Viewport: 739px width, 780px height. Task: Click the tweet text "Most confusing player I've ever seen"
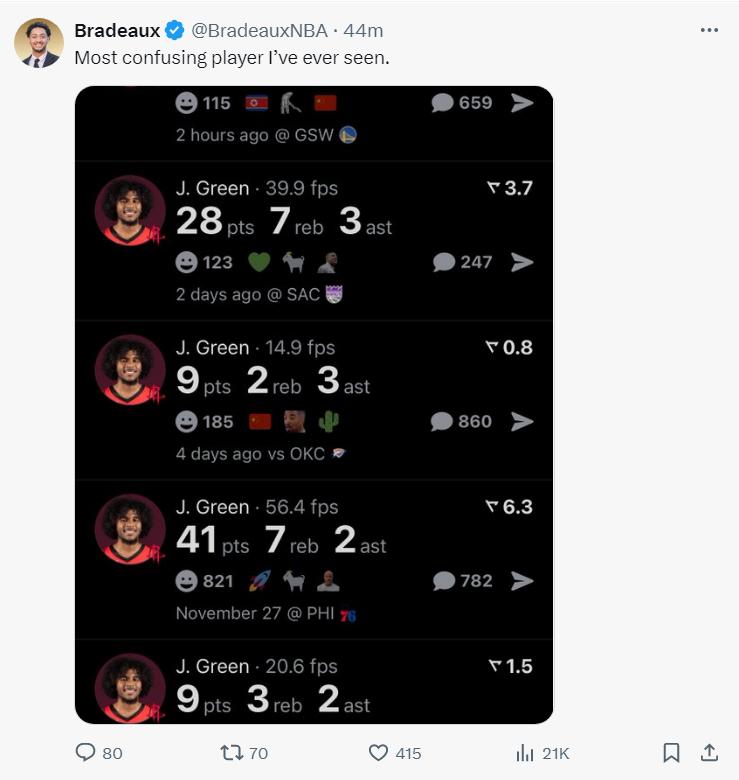point(232,57)
